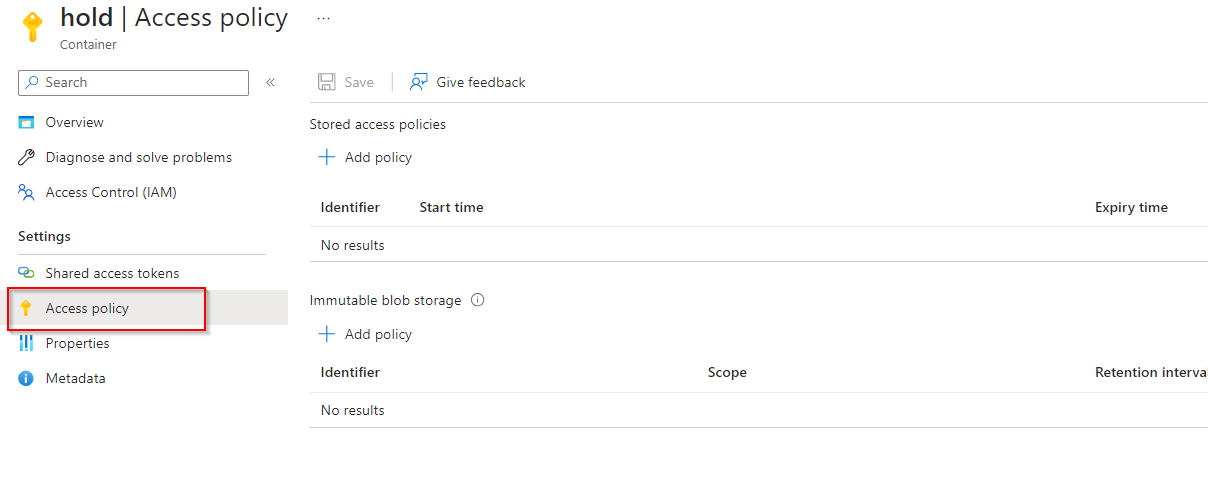
Task: Click the Expiry time column header
Action: 1131,208
